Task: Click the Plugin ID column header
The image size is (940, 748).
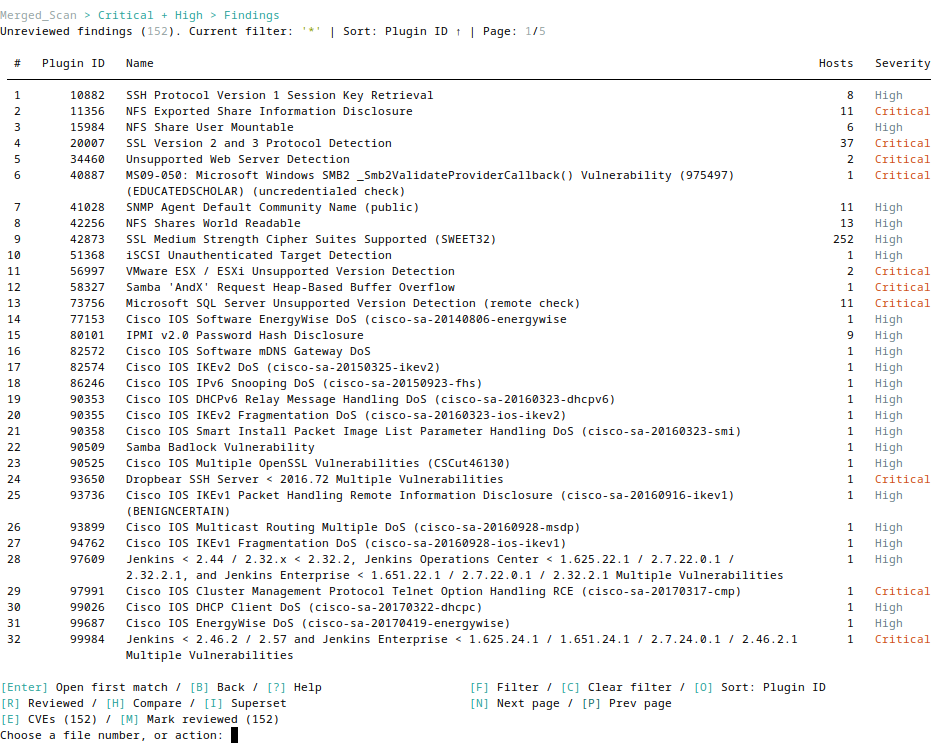Action: pyautogui.click(x=73, y=63)
